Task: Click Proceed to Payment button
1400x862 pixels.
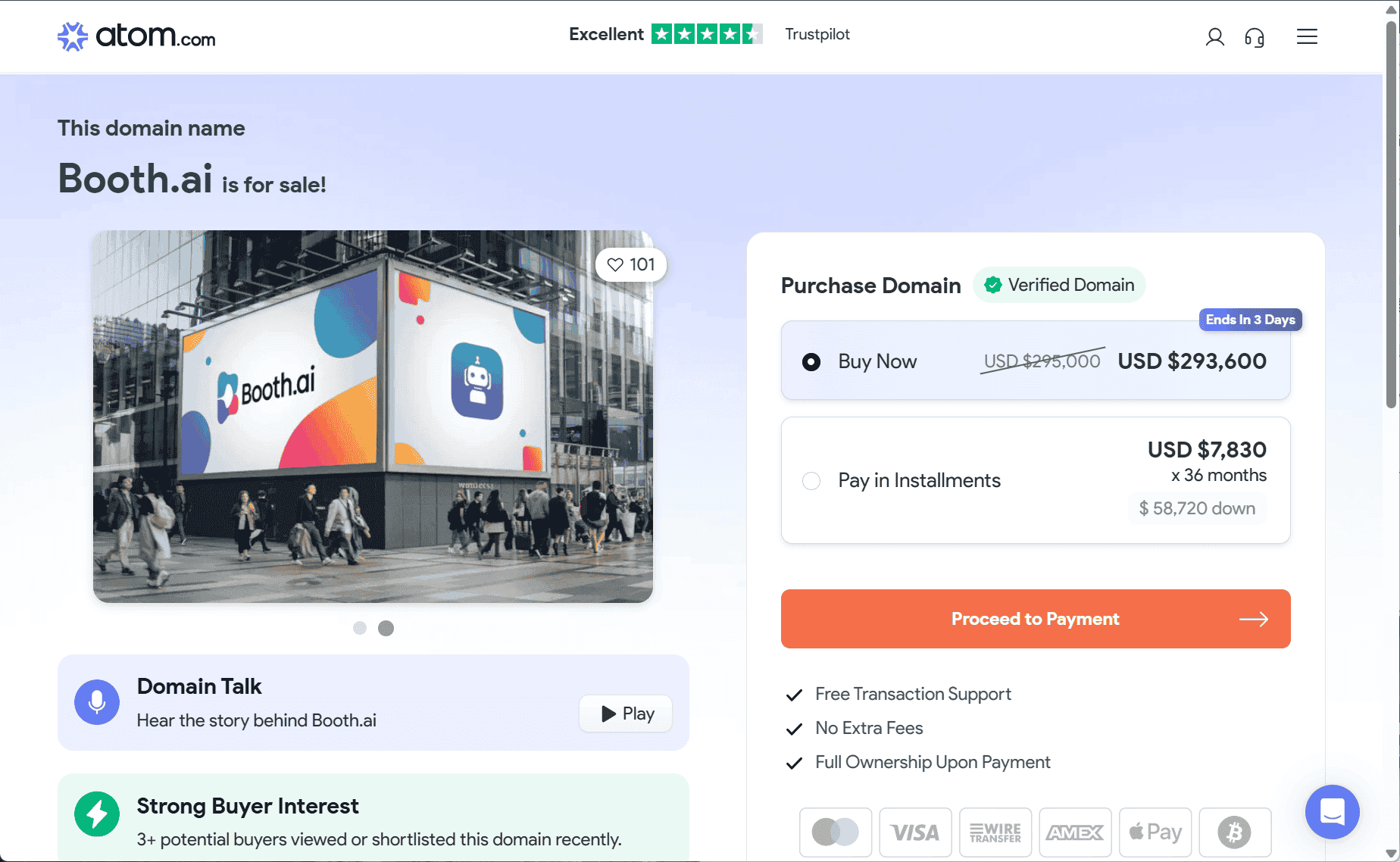Action: coord(1035,619)
